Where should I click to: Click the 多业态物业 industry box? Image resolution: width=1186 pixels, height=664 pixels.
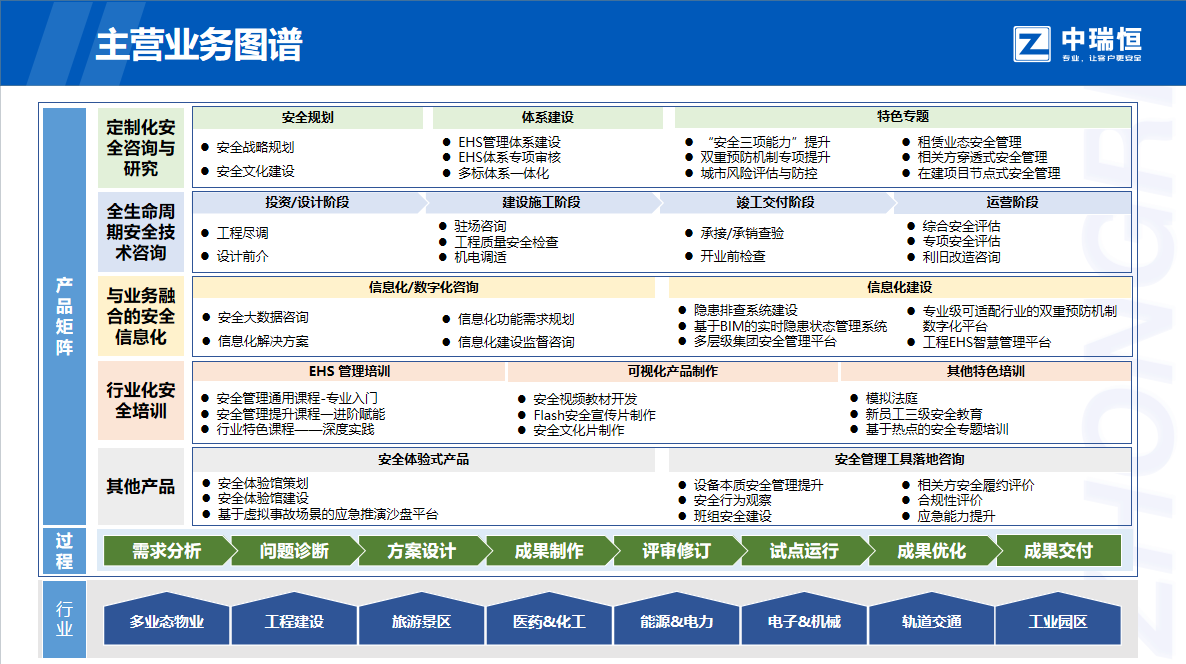pyautogui.click(x=166, y=622)
